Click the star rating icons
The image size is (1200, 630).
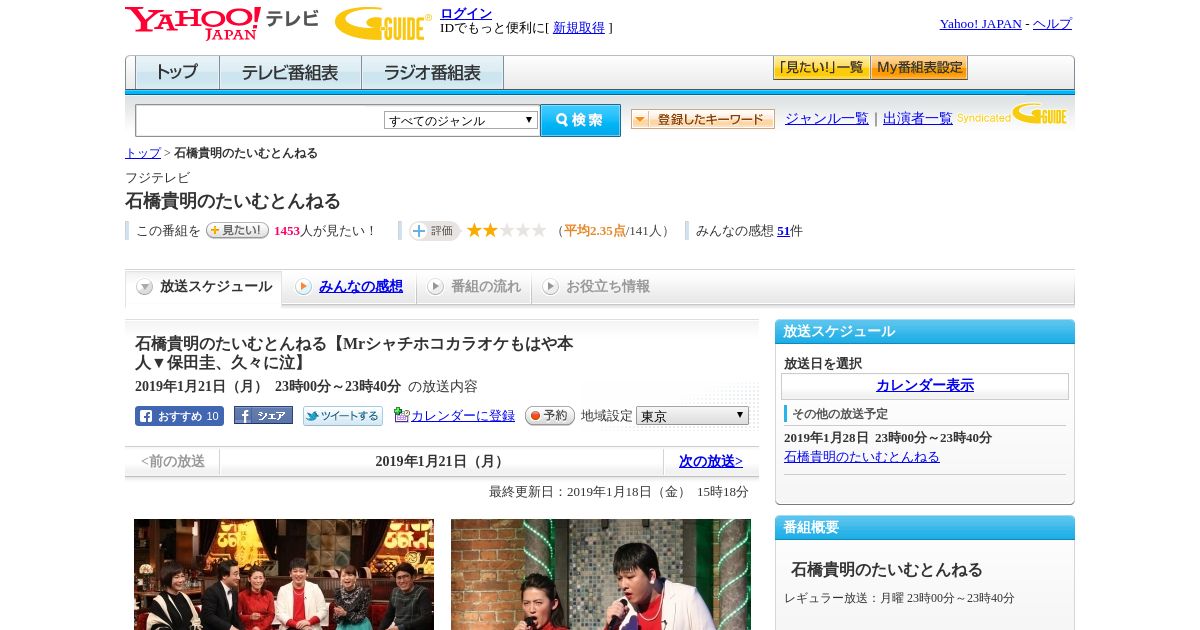506,231
